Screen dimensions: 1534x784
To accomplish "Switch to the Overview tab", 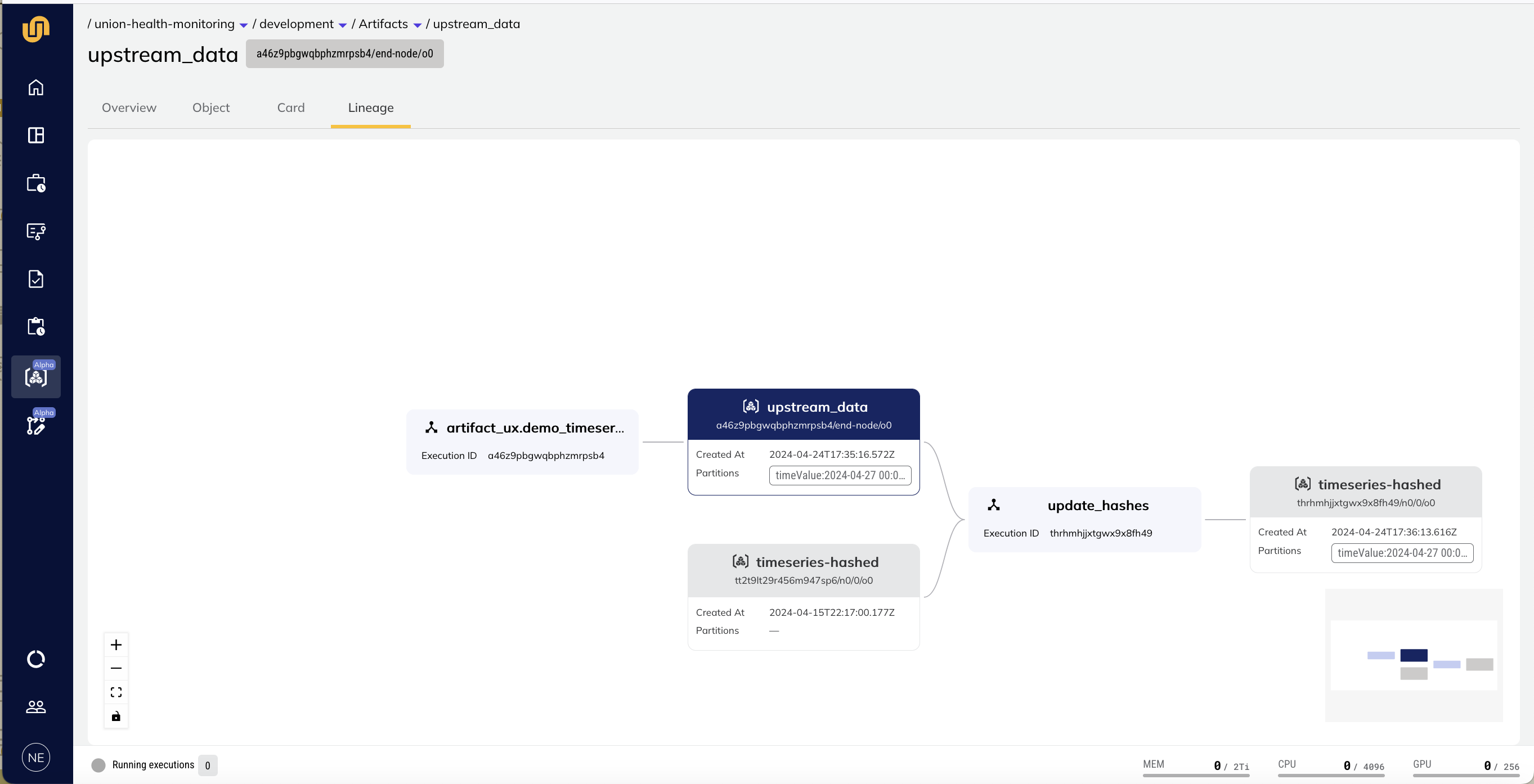I will pyautogui.click(x=129, y=108).
